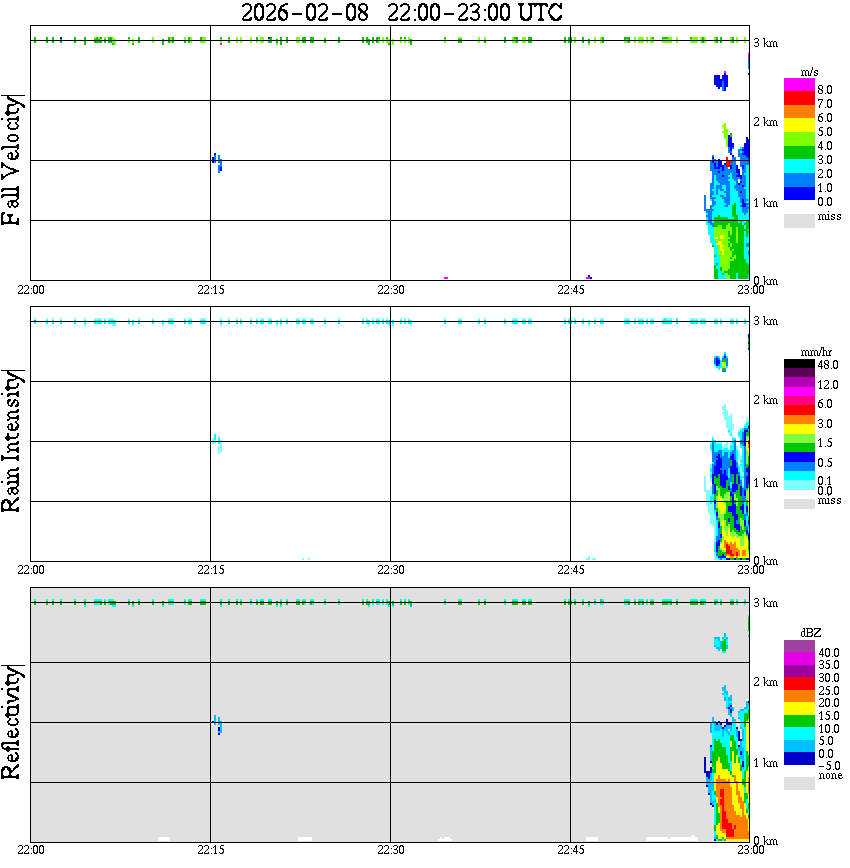Click the 22:30 tick under the Fall Velocity panel
850x868 pixels.
pos(390,290)
